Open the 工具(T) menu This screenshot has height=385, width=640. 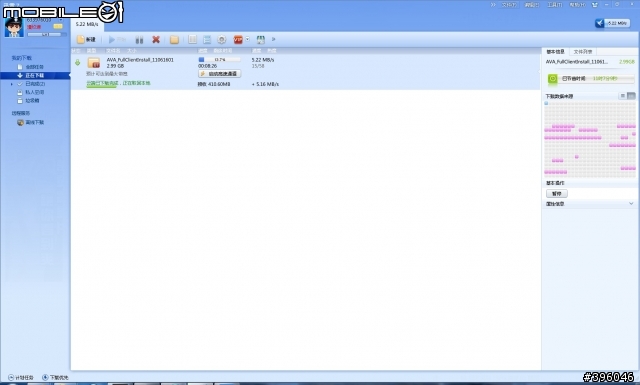tap(554, 5)
